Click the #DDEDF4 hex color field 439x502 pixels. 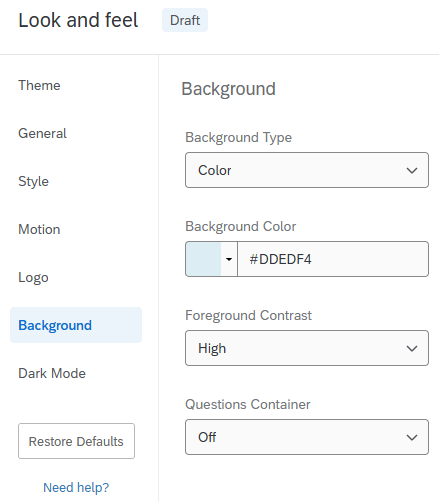point(333,259)
